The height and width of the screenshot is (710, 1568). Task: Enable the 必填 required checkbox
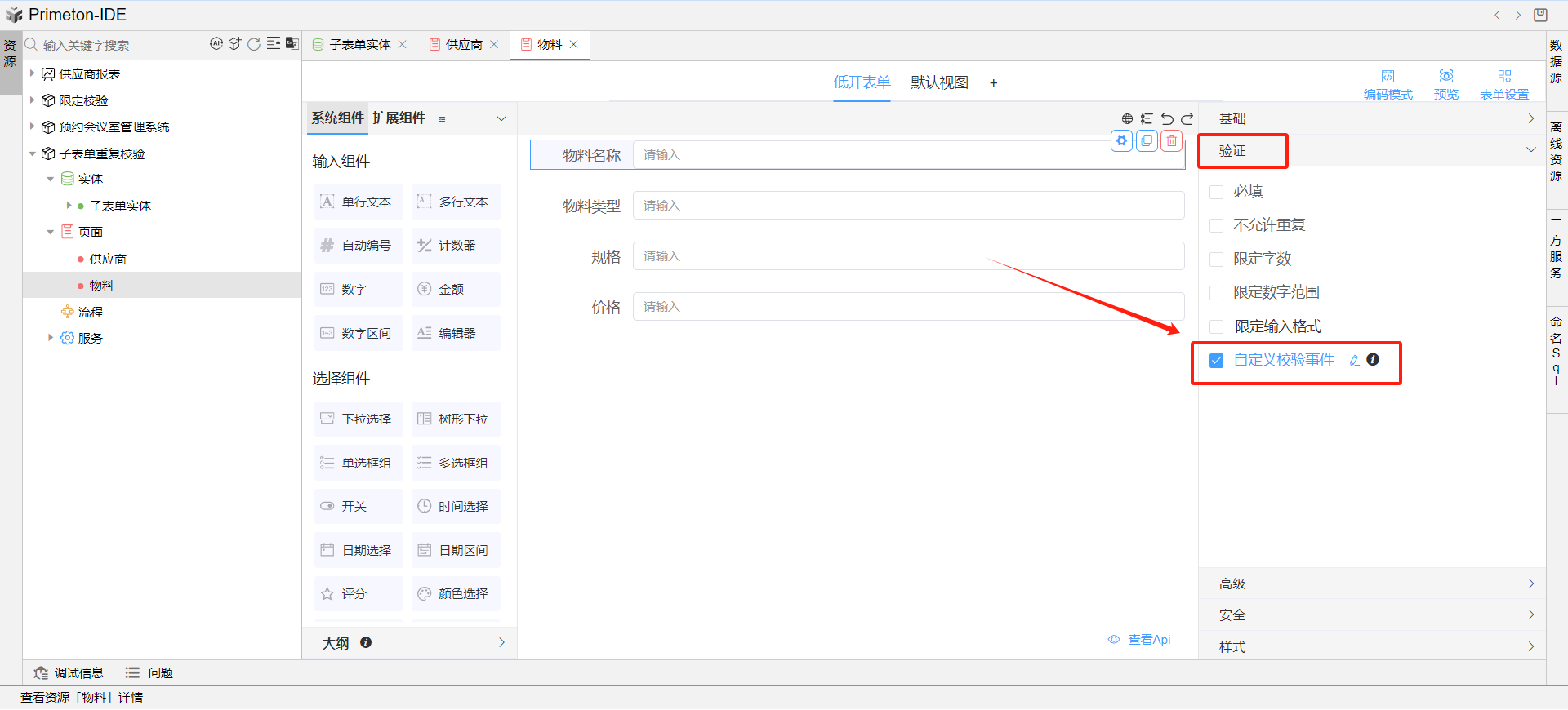pyautogui.click(x=1217, y=193)
